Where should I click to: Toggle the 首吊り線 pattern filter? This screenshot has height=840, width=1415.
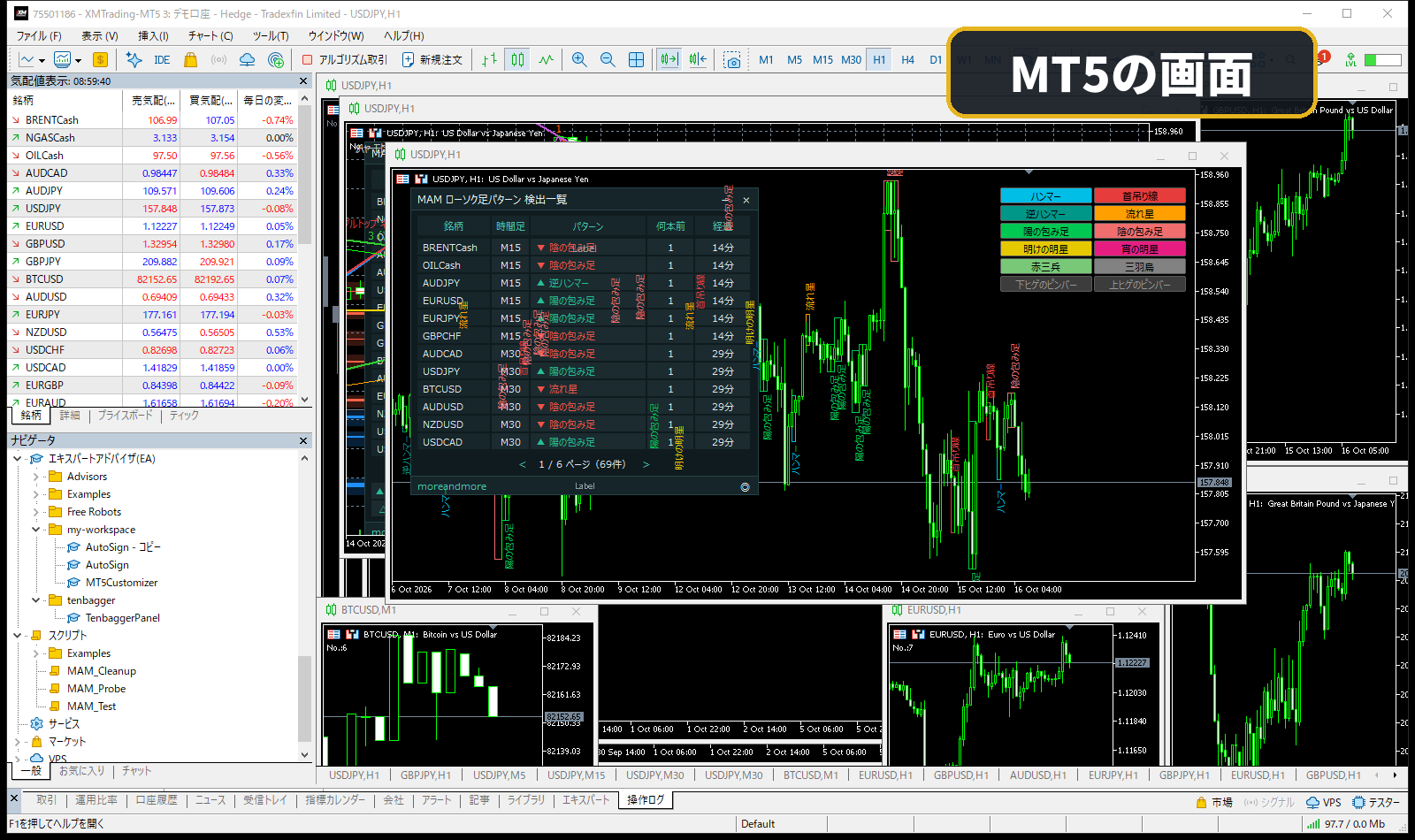(x=1140, y=196)
